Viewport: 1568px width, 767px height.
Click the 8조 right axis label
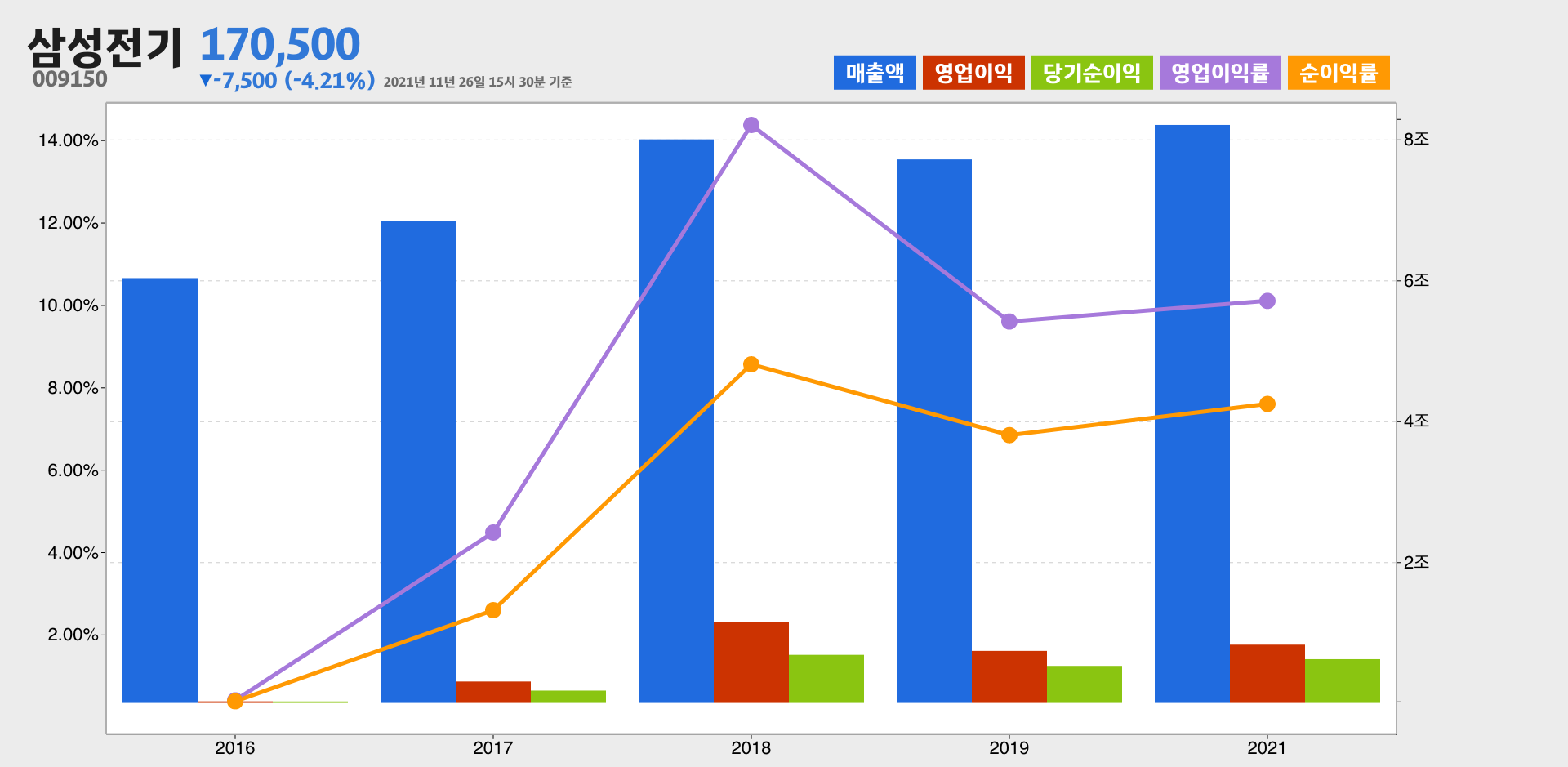[1416, 140]
